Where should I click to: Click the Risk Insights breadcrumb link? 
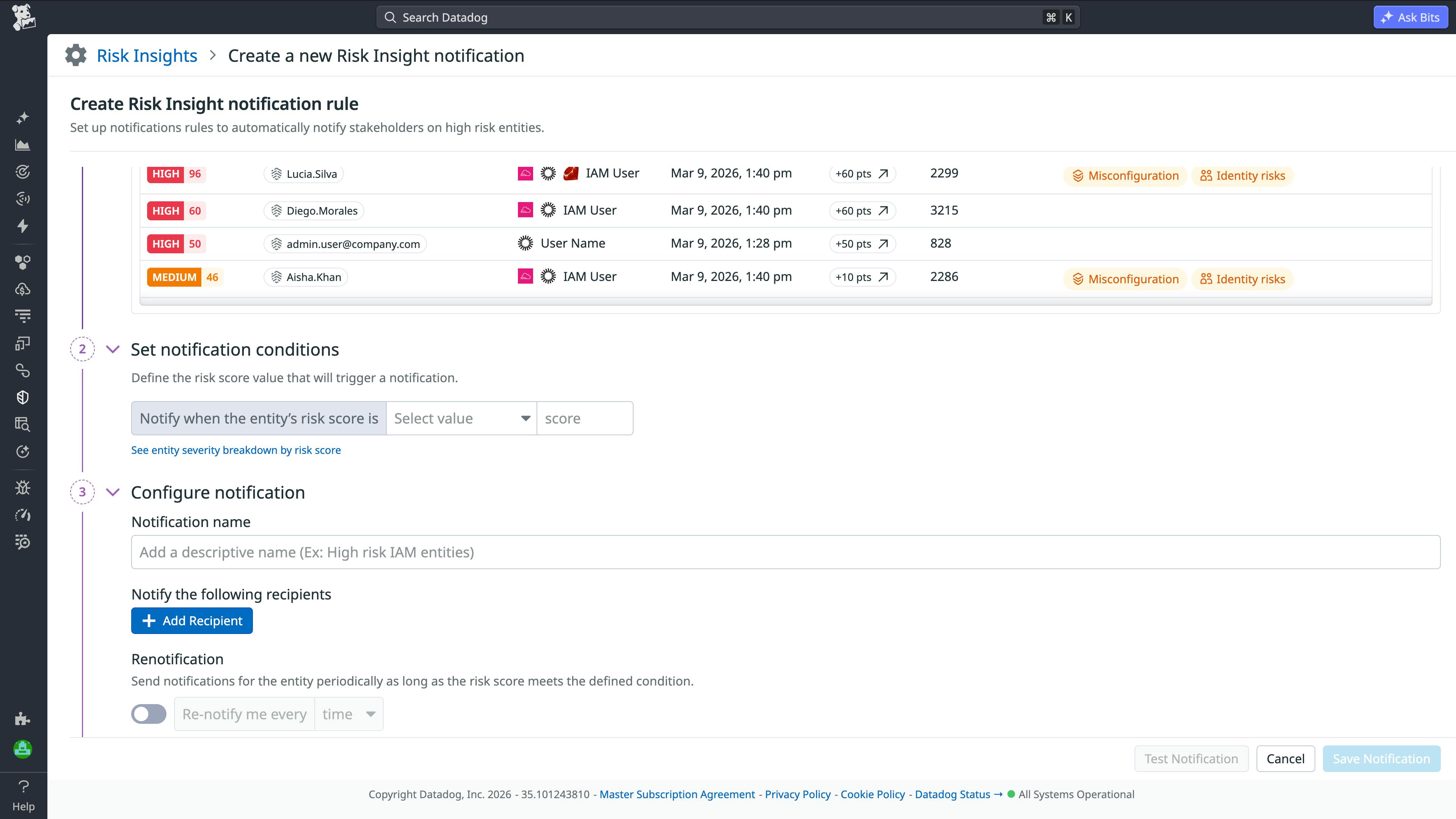[x=147, y=55]
